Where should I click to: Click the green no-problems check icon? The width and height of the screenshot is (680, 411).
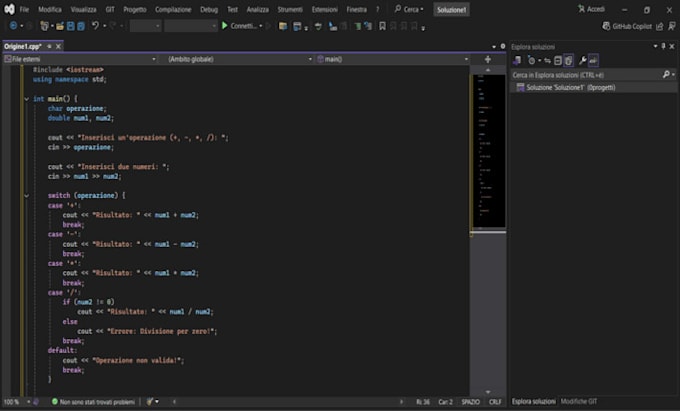(55, 402)
